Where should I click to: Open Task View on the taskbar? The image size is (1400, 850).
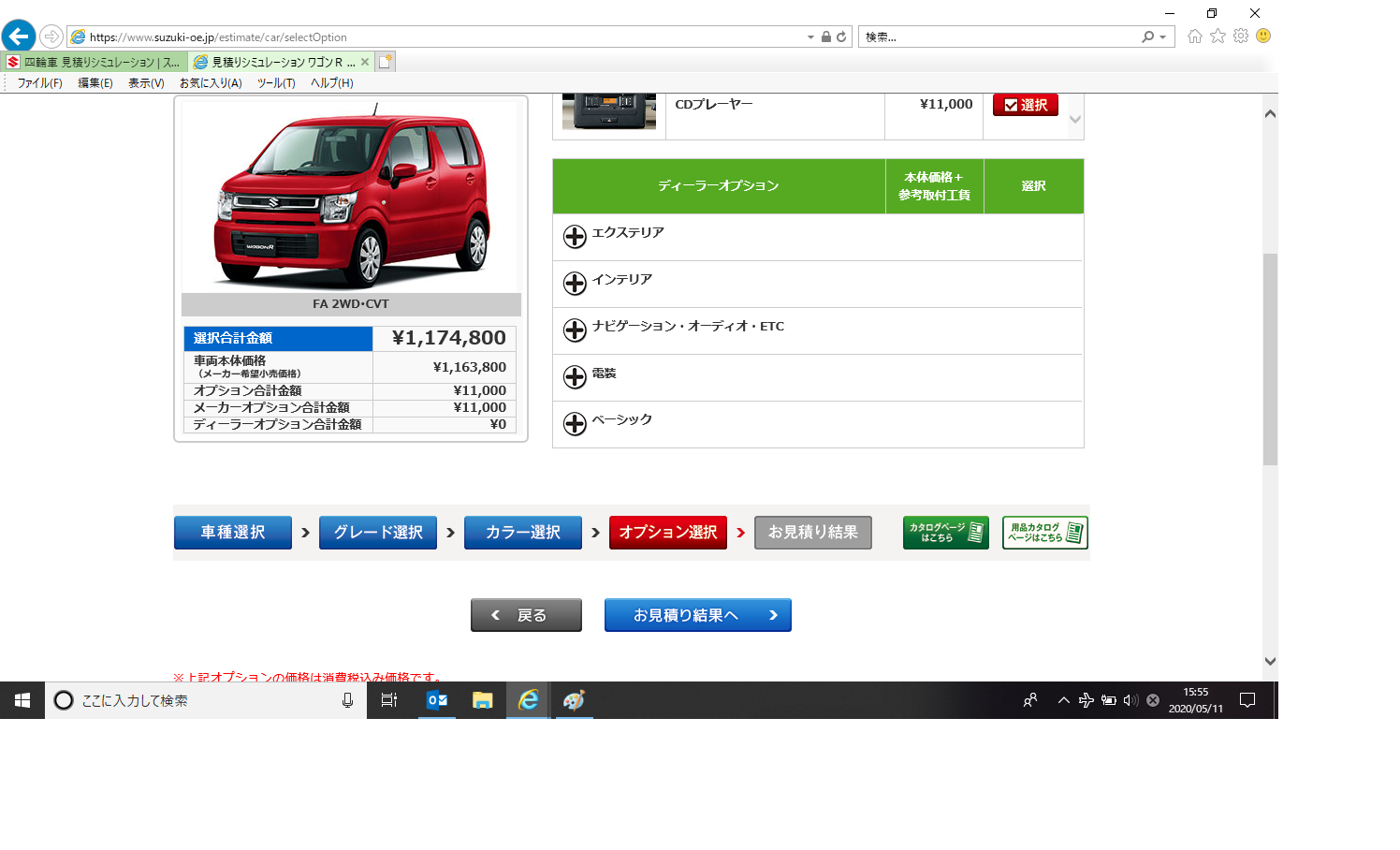pyautogui.click(x=389, y=700)
